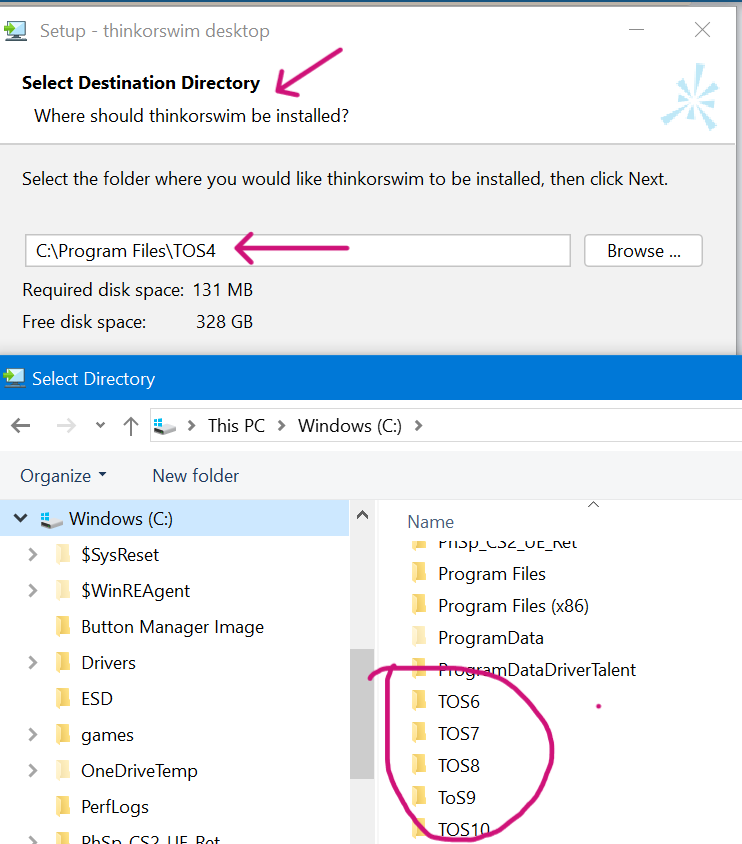Select Button Manager Image in the tree
Viewport: 742px width, 844px height.
coord(172,627)
